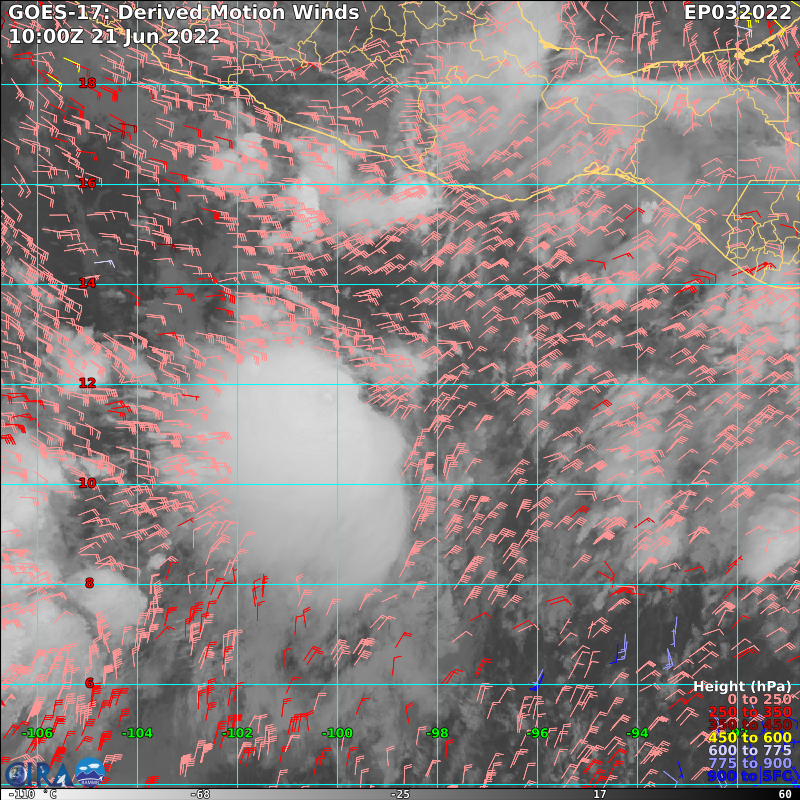The image size is (800, 800).
Task: Select the '10:00Z 21 Jun 2022' timestamp
Action: pyautogui.click(x=114, y=36)
